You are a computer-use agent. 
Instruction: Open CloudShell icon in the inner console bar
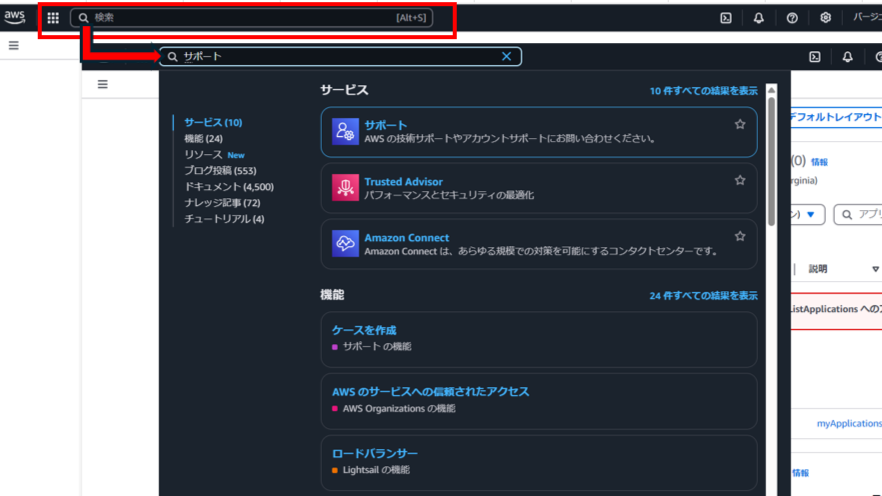coord(814,57)
